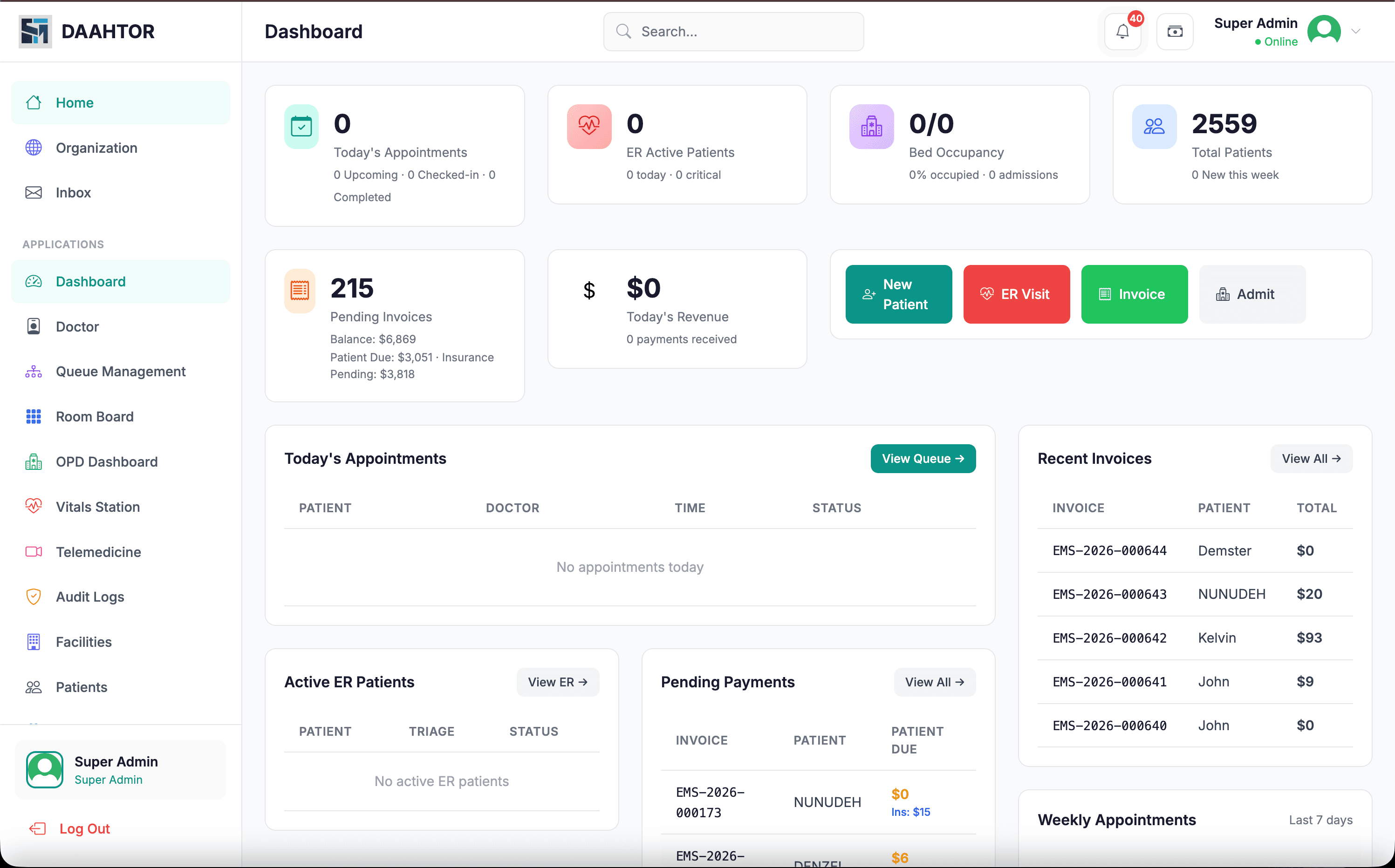Click View All in Pending Payments
Viewport: 1395px width, 868px height.
(934, 682)
